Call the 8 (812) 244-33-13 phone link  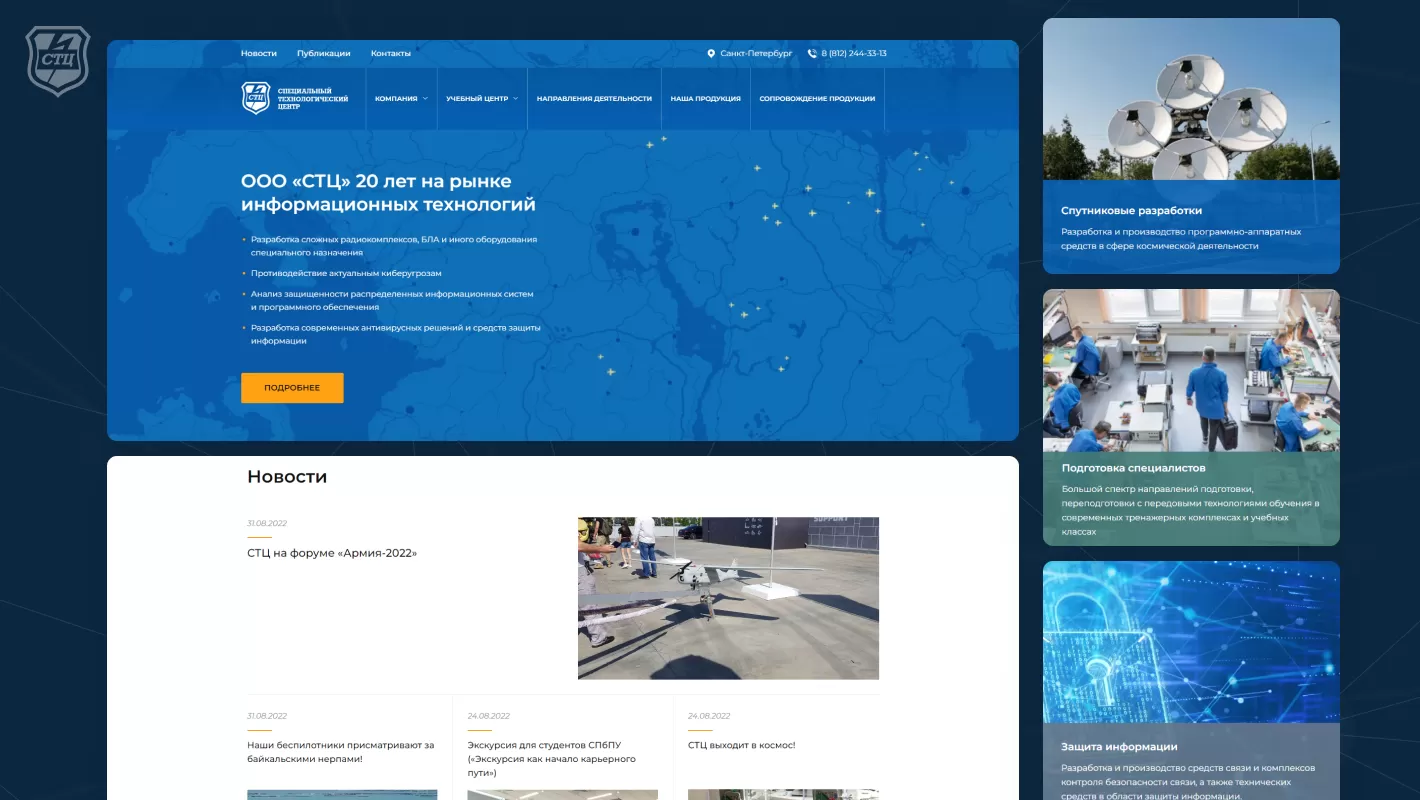tap(854, 54)
